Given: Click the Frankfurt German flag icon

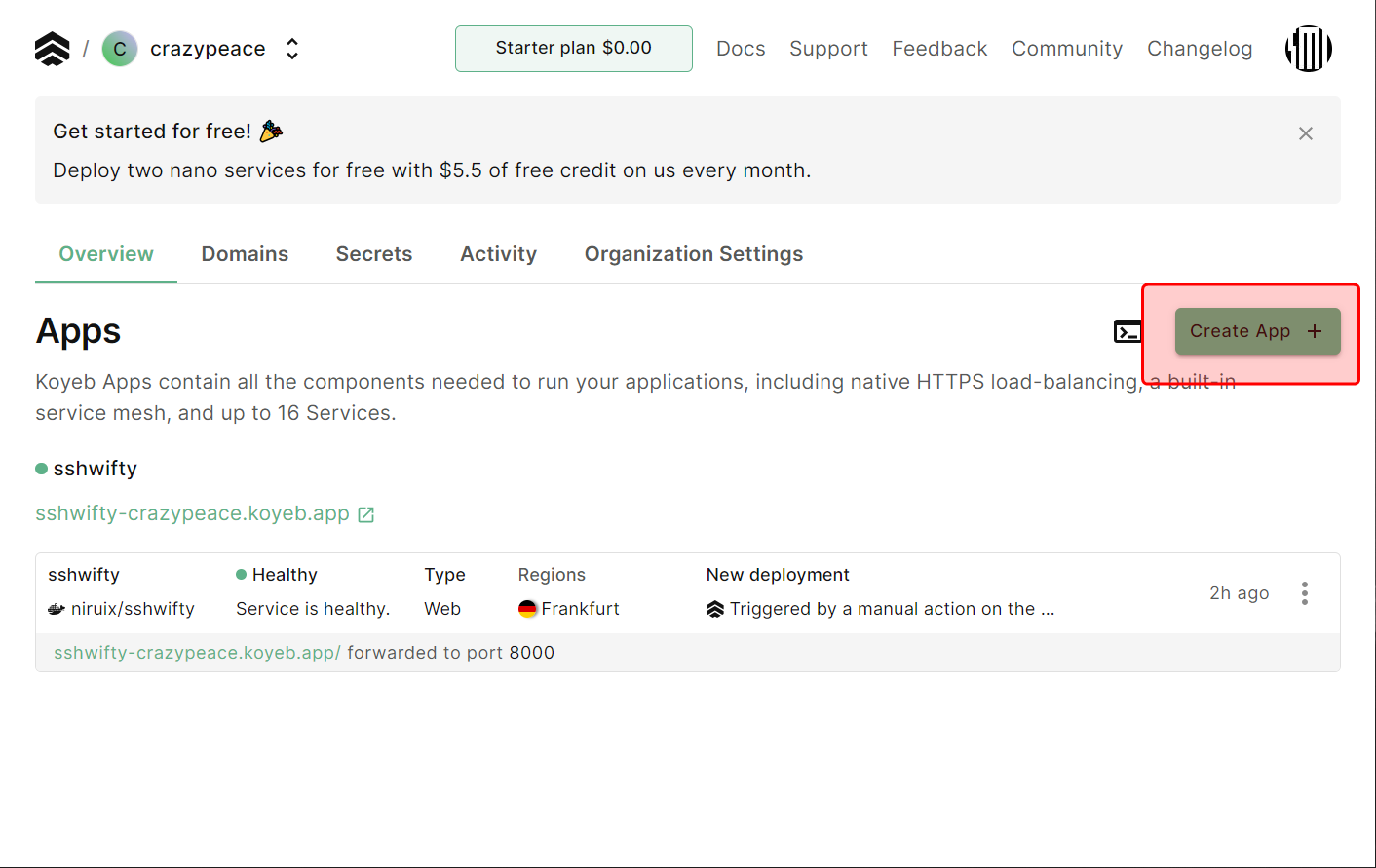Looking at the screenshot, I should [527, 609].
